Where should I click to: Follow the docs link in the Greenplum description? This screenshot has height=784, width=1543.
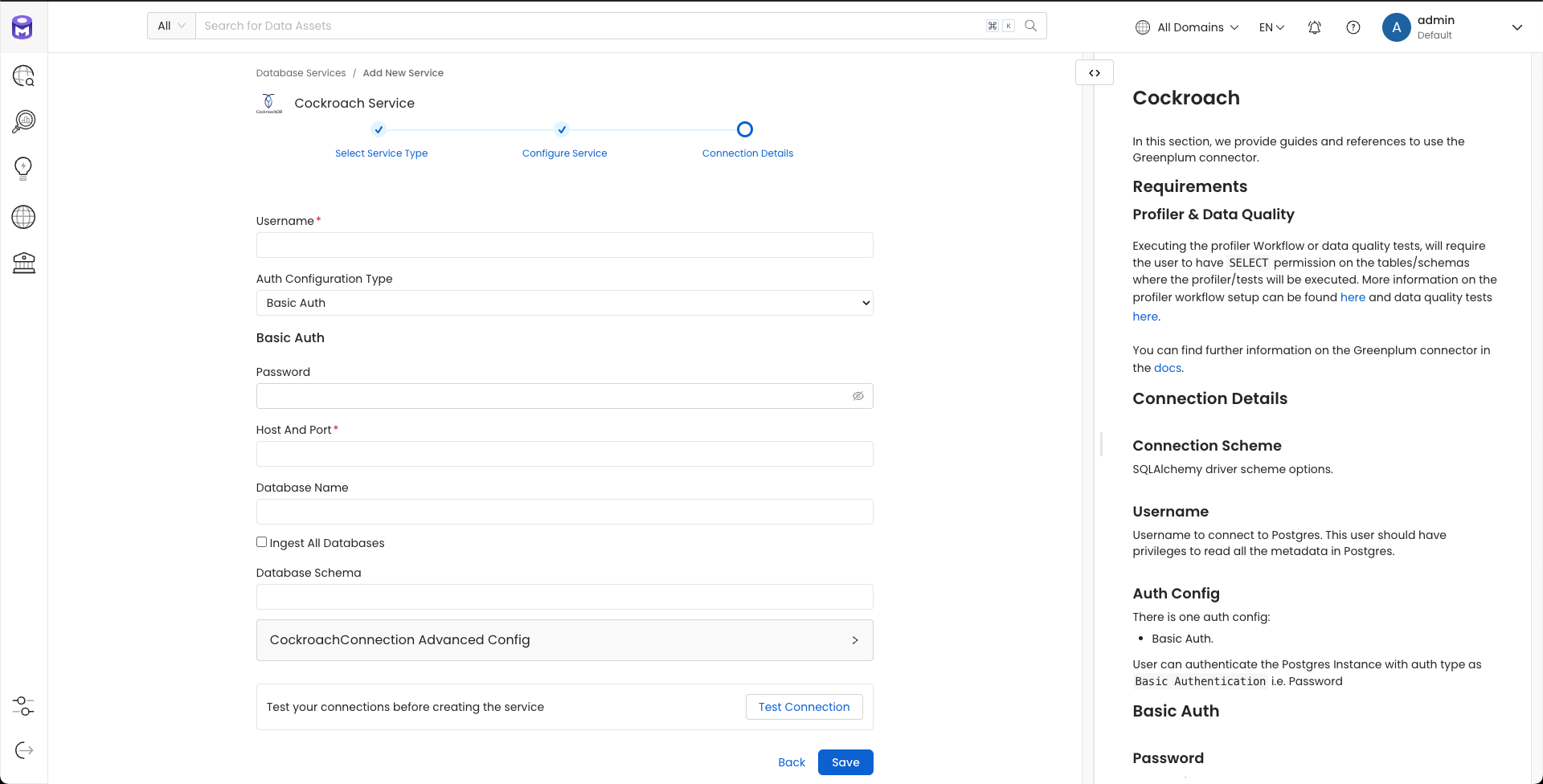point(1168,368)
